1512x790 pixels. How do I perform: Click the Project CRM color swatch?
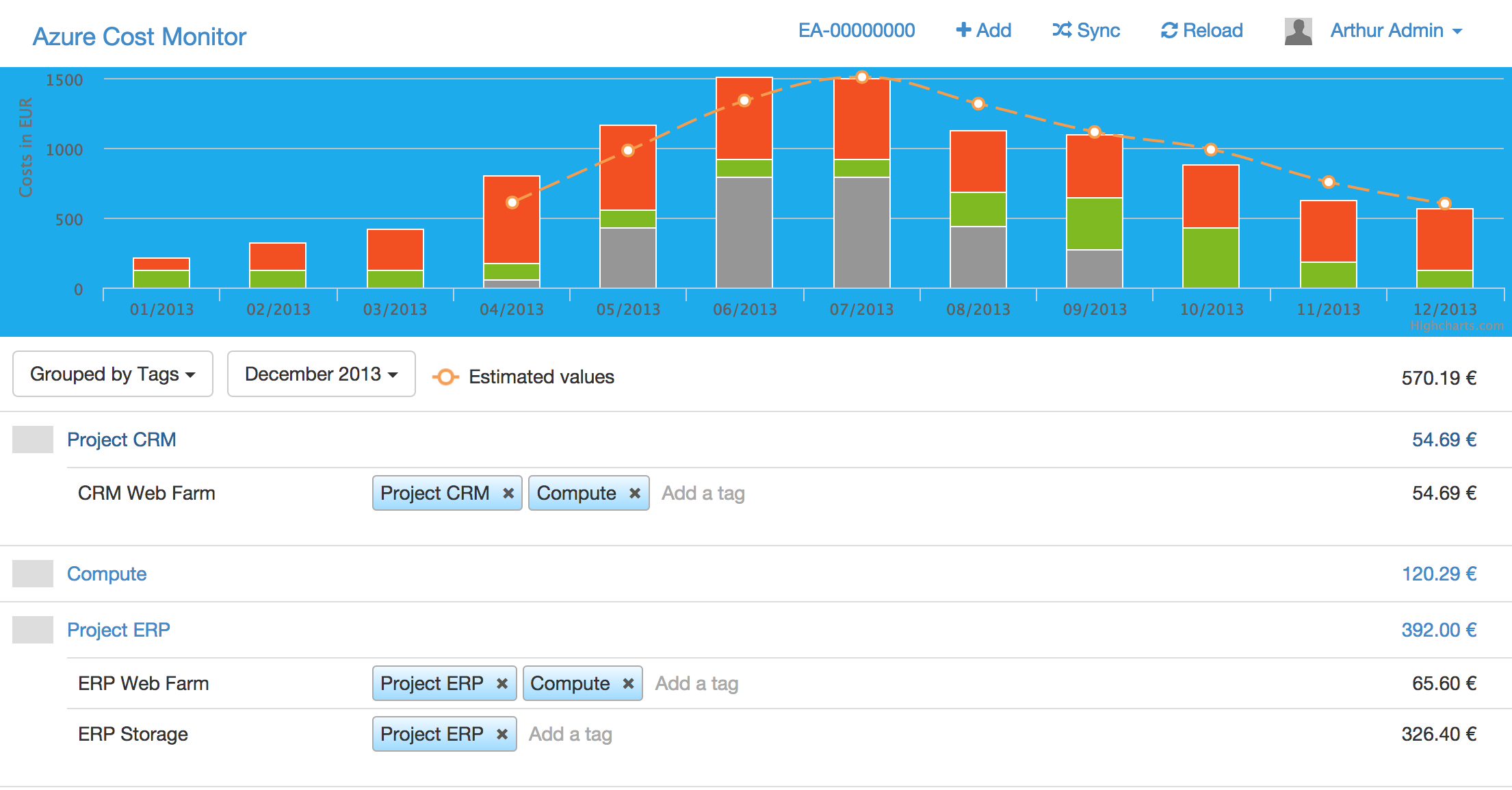pos(33,439)
